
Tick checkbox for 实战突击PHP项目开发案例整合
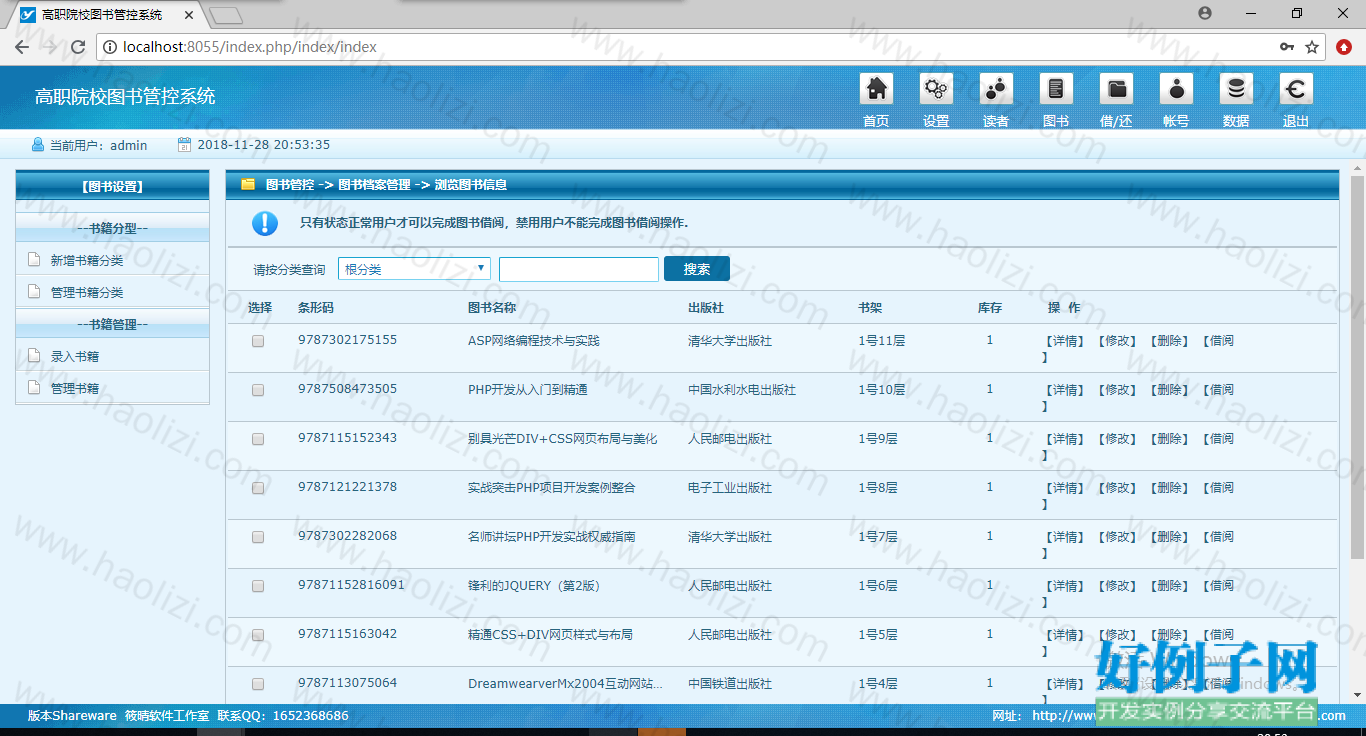tap(258, 488)
